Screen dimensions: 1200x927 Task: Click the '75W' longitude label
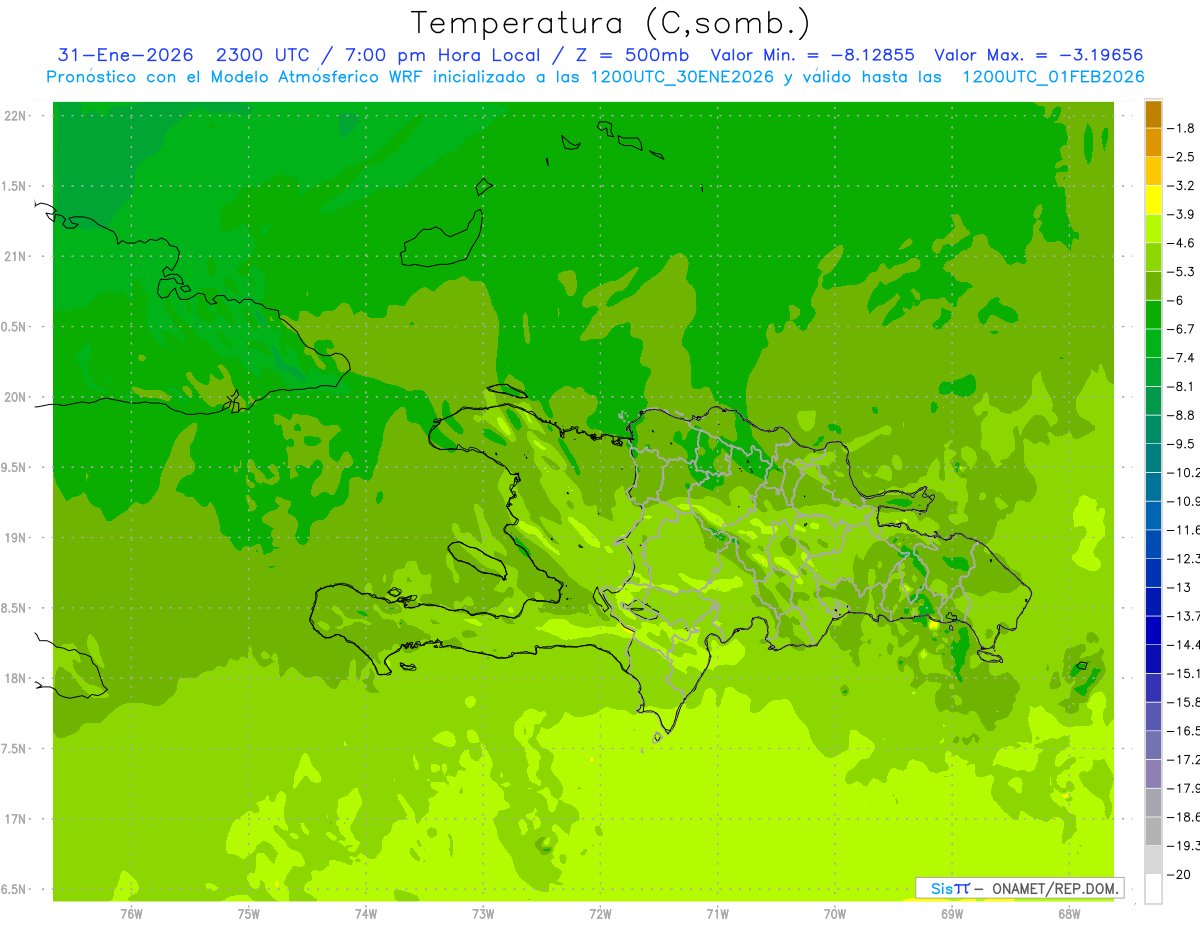pyautogui.click(x=249, y=914)
